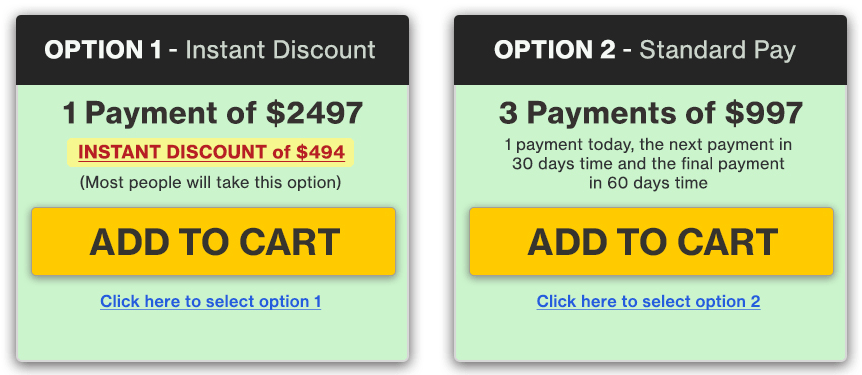Click the '3 Payments of $997' heading
Screen dimensions: 862x375
[x=651, y=113]
